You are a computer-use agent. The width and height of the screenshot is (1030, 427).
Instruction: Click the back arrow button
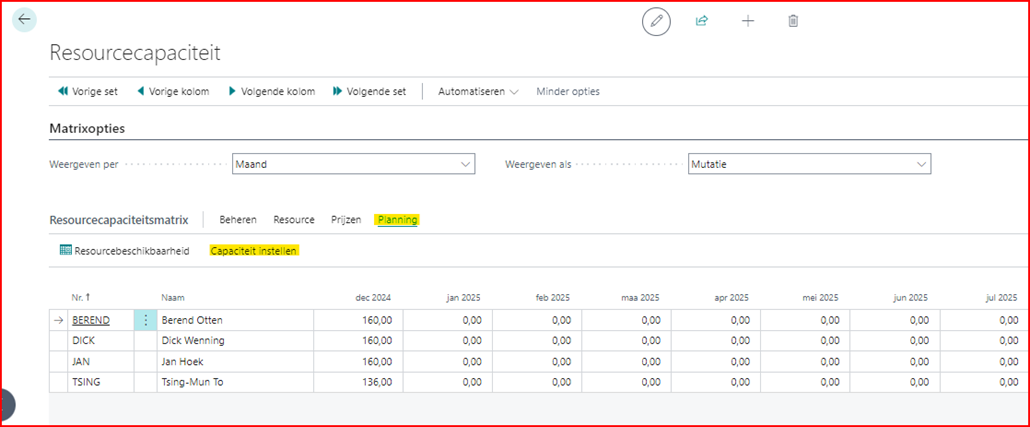click(x=24, y=19)
